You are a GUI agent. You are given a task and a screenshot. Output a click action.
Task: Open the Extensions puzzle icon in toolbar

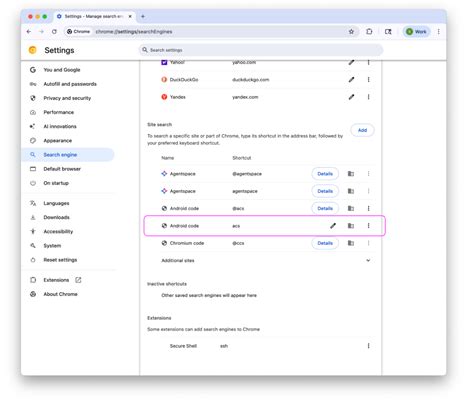click(x=369, y=32)
